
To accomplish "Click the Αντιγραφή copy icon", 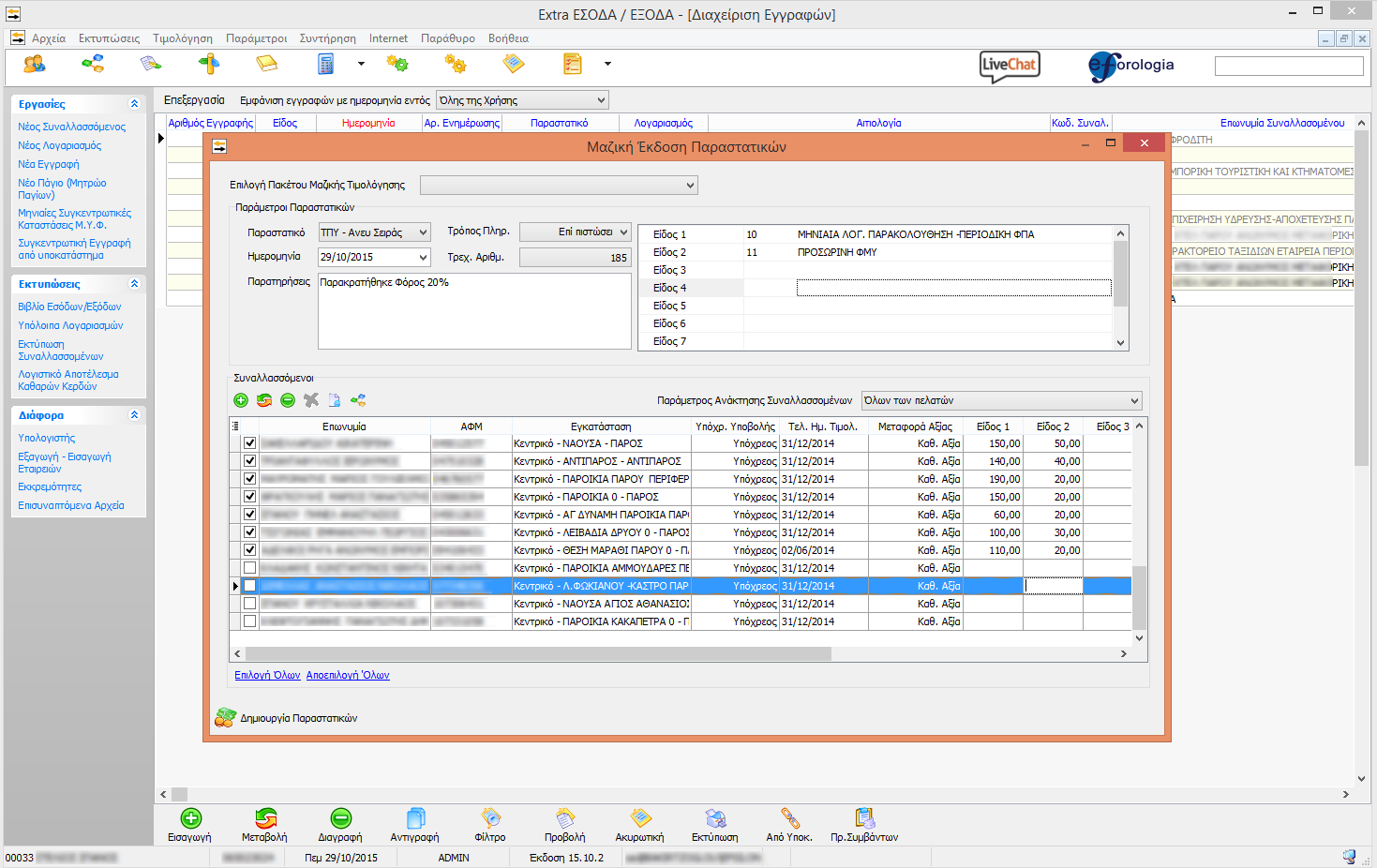I will (415, 818).
